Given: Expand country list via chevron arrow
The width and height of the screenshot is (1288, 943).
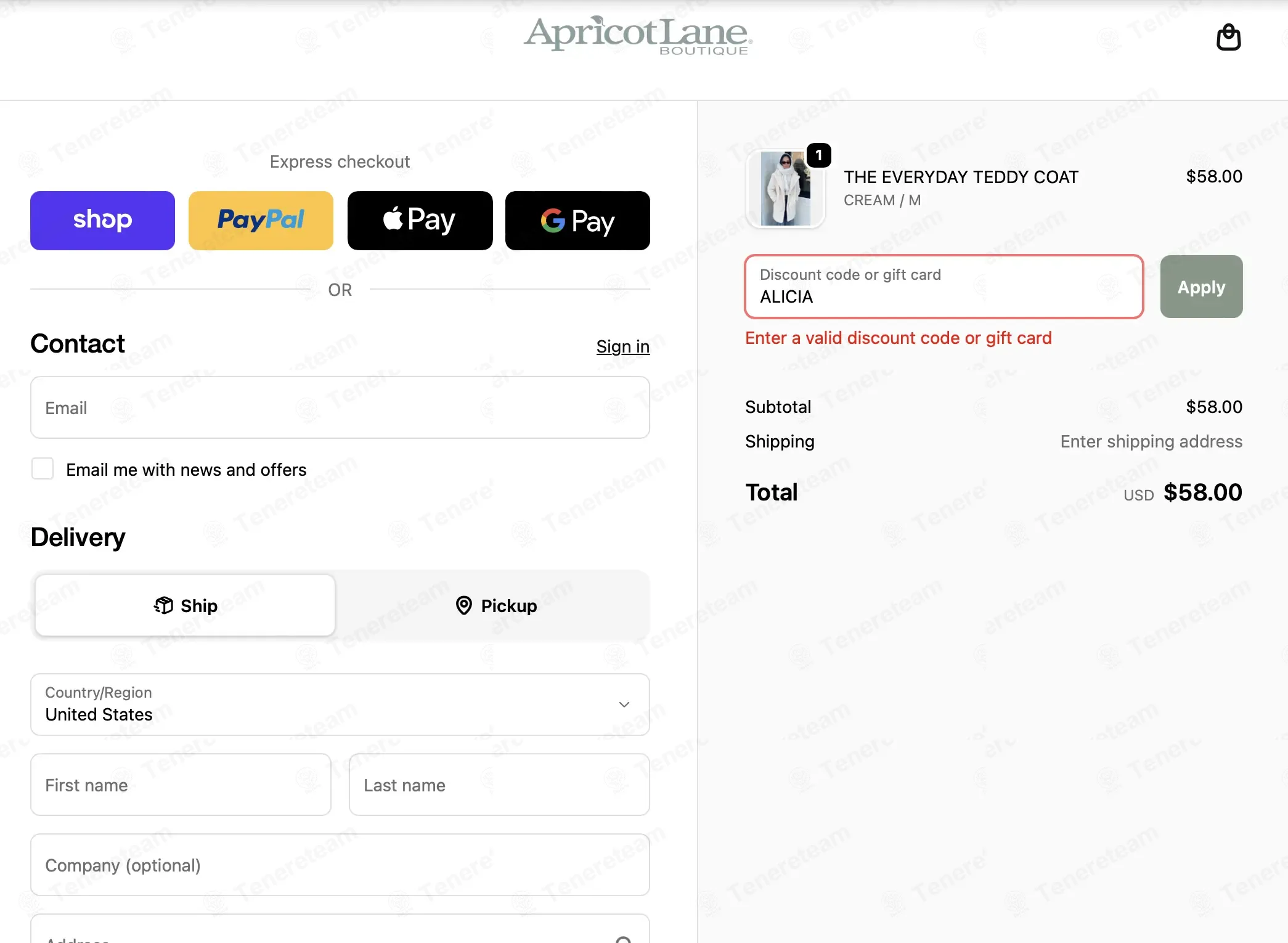Looking at the screenshot, I should click(624, 704).
